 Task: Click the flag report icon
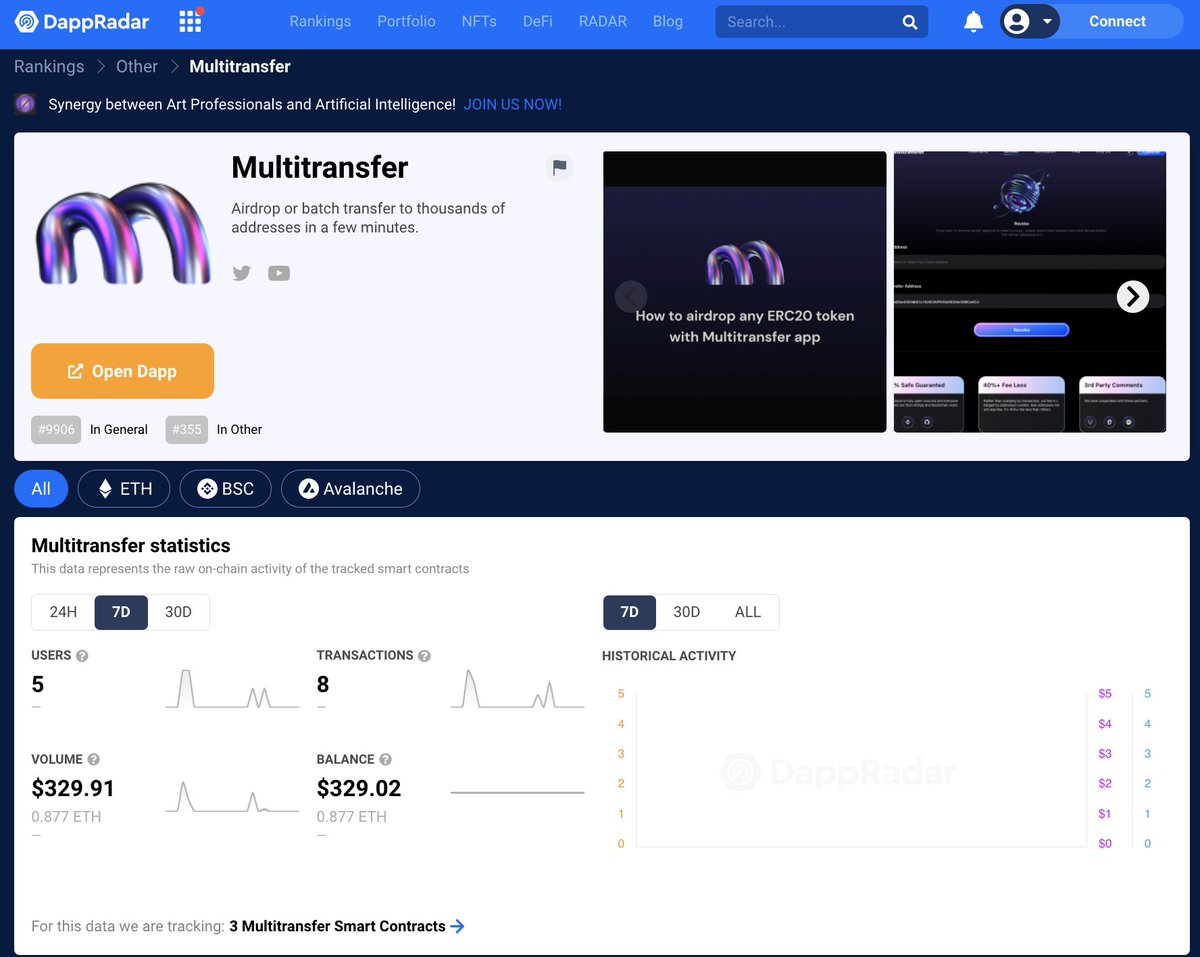[560, 167]
